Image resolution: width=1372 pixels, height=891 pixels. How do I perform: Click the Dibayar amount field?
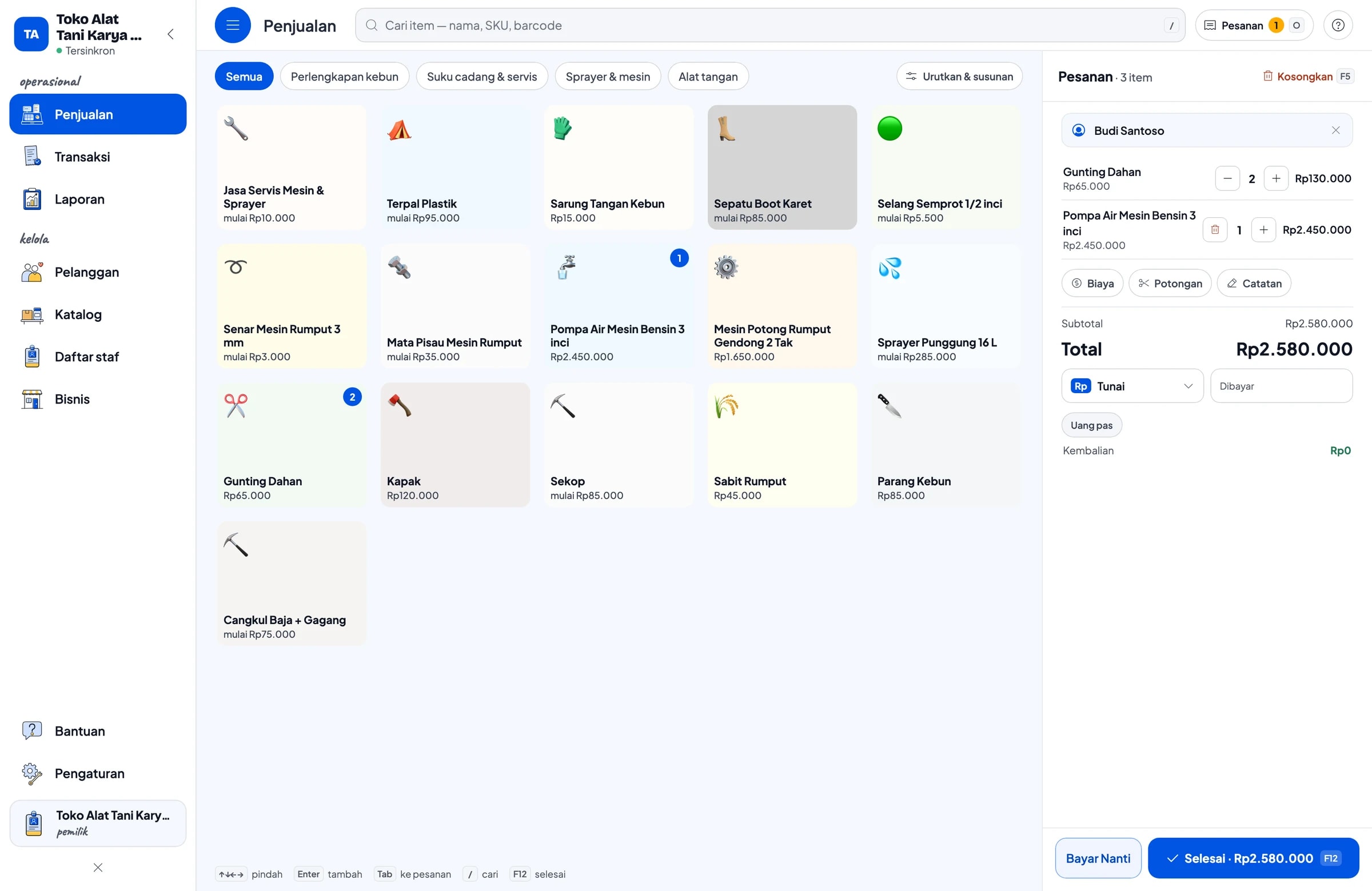(x=1281, y=386)
